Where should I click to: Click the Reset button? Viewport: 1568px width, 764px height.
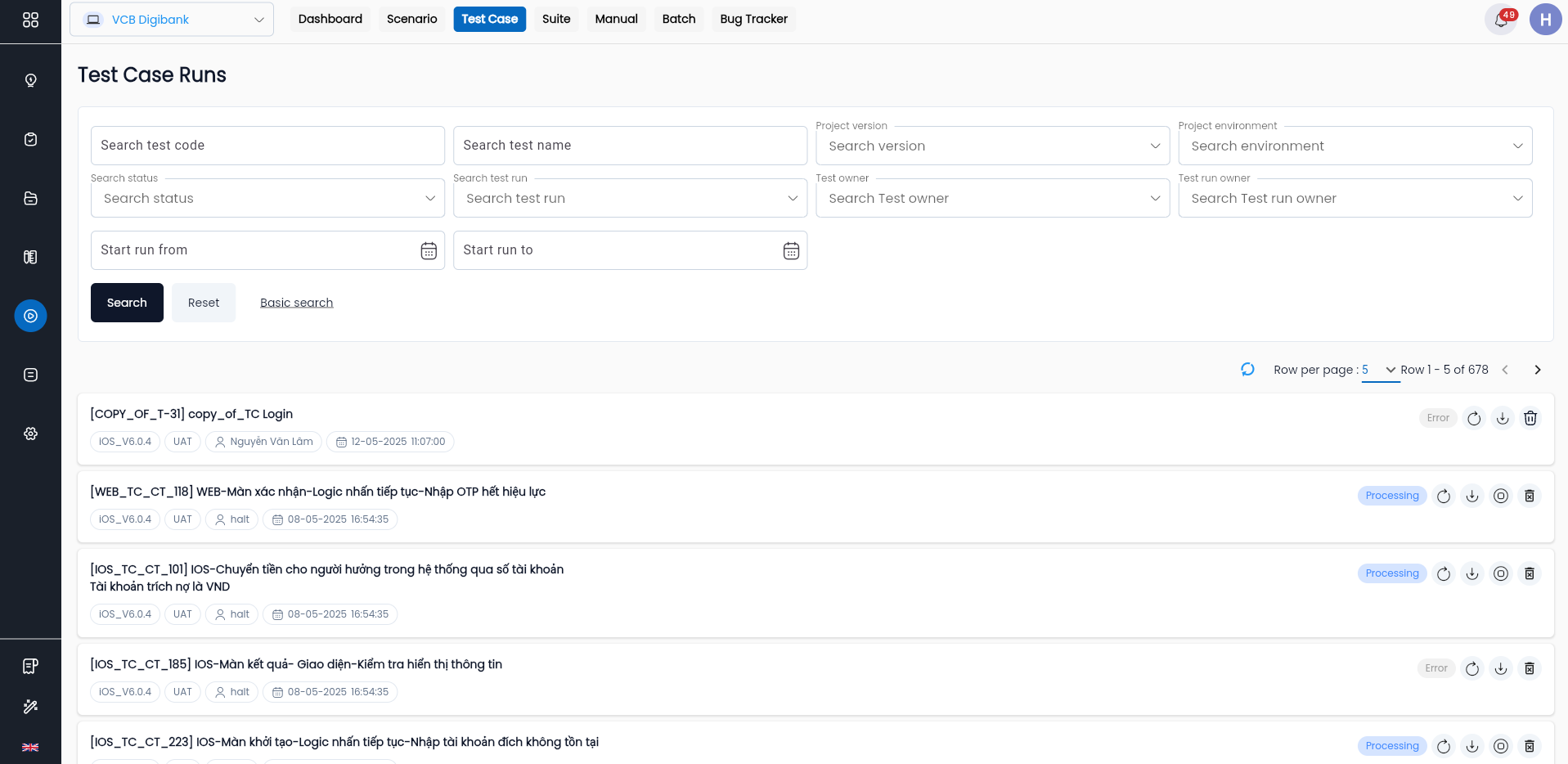(204, 303)
